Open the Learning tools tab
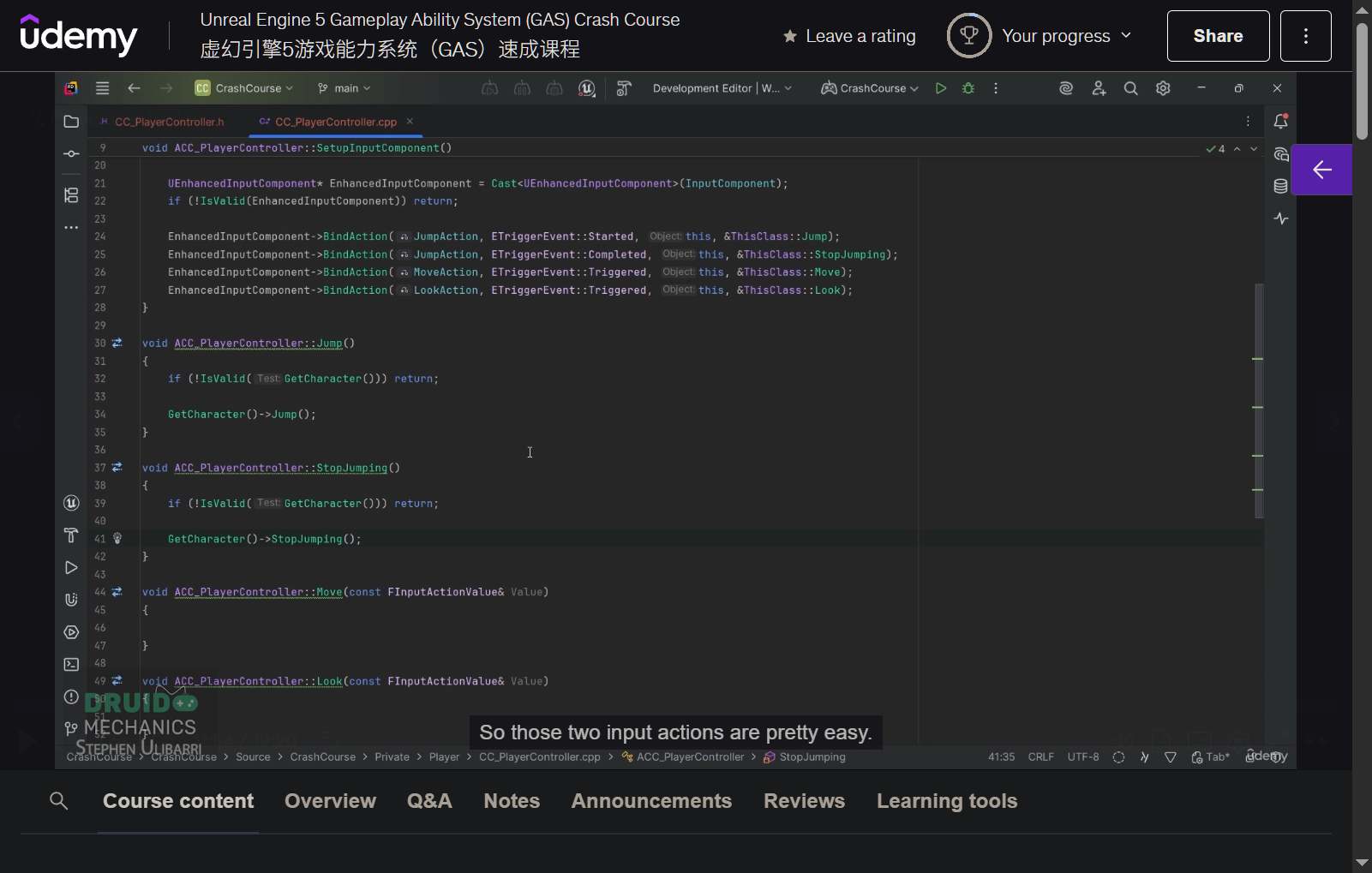 [x=947, y=801]
